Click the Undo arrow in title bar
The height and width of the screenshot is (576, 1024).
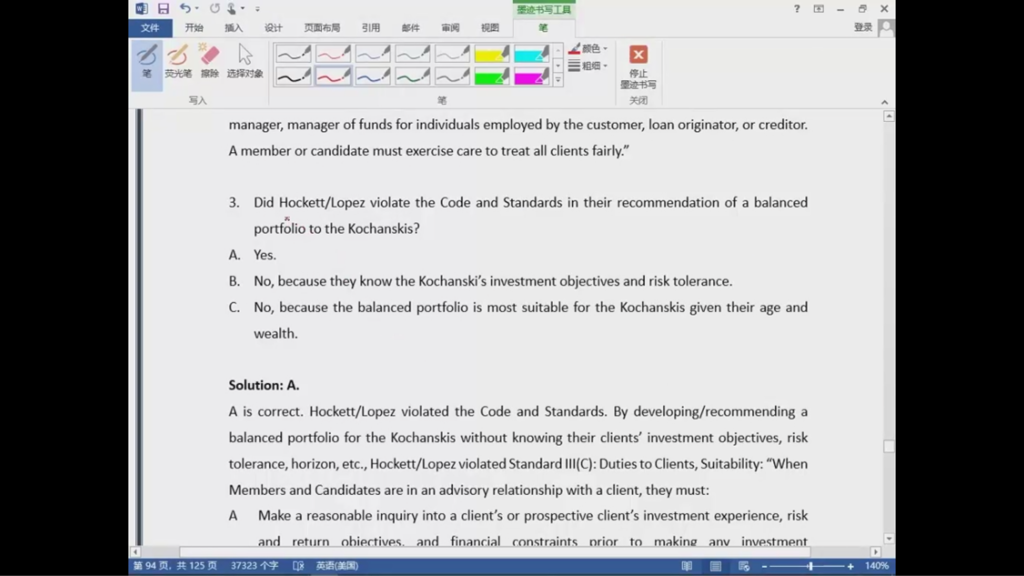pos(185,9)
